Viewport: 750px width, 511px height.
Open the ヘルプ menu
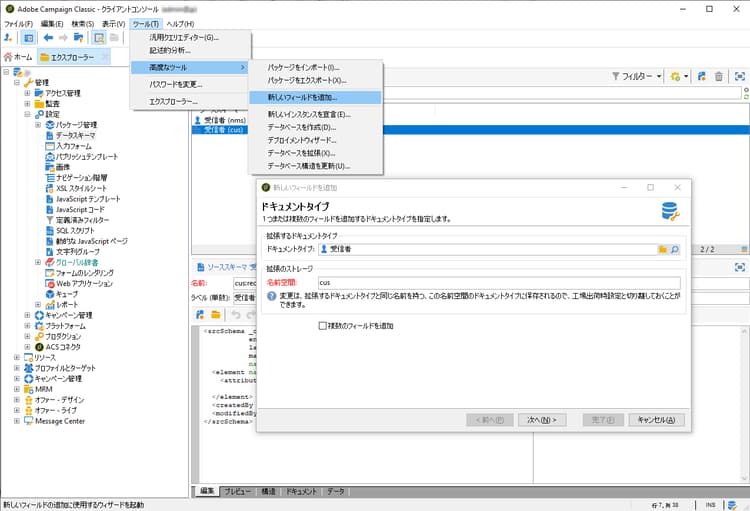[x=180, y=23]
